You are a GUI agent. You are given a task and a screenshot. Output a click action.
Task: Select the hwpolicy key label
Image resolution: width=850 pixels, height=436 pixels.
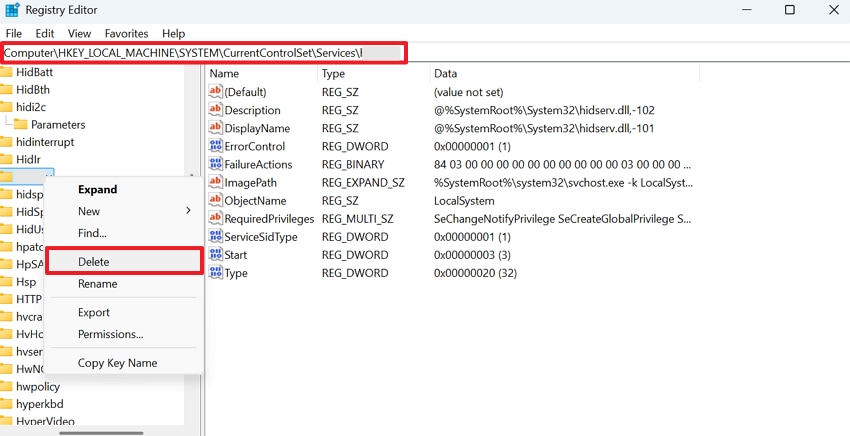coord(38,387)
